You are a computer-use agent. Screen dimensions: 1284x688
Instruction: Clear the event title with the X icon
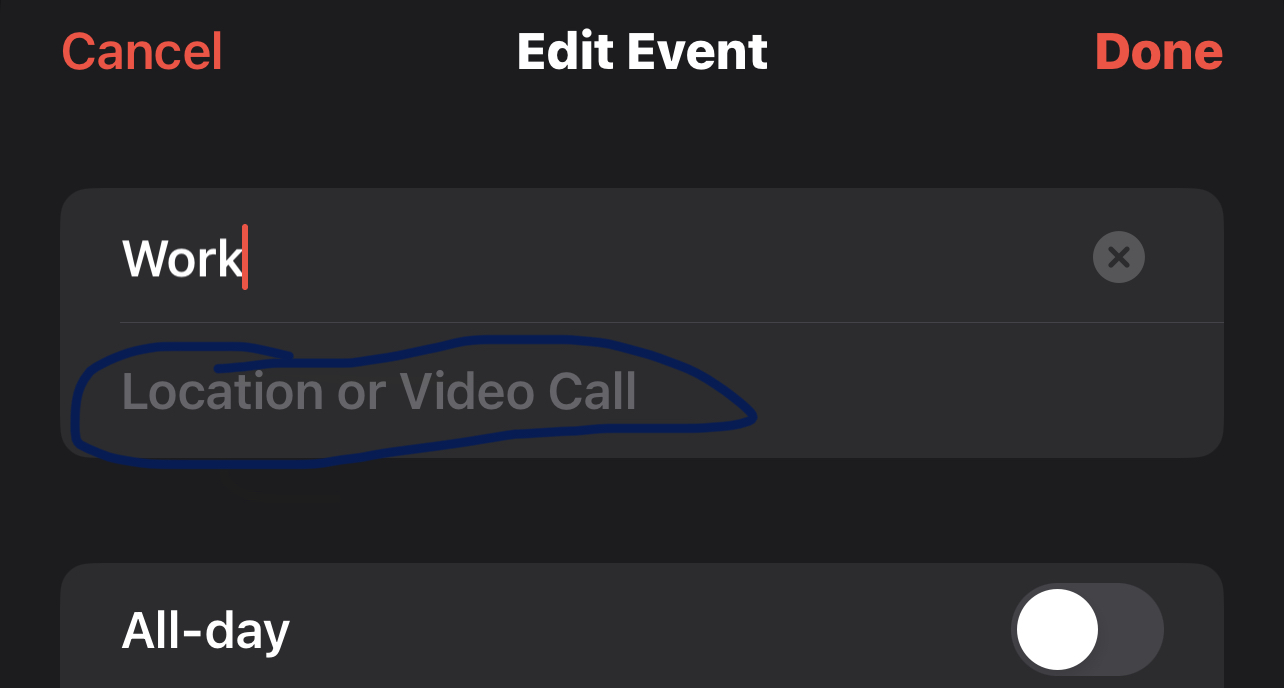coord(1118,258)
